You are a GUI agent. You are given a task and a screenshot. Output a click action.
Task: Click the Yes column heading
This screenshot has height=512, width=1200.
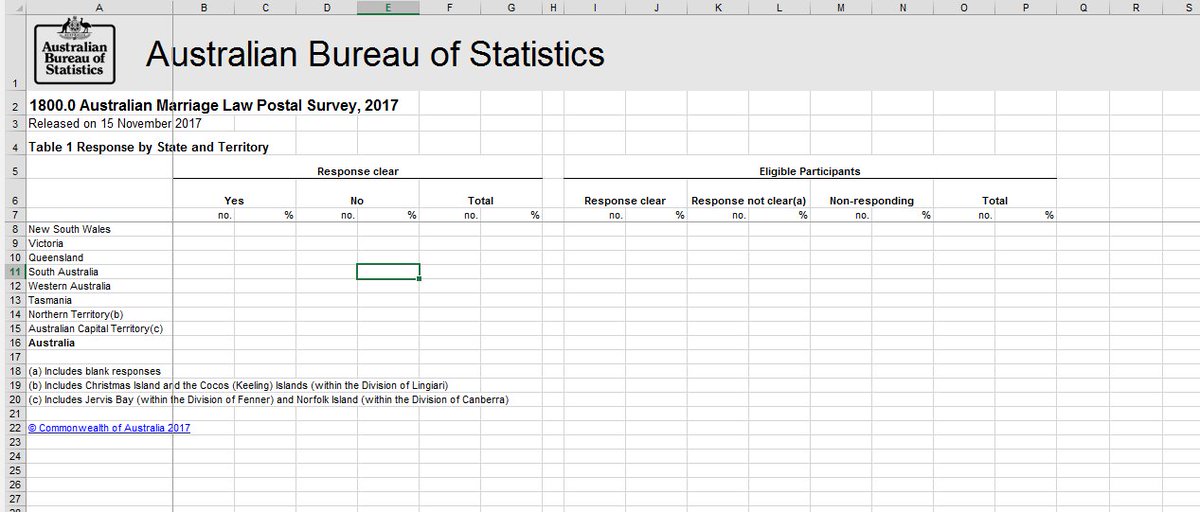235,201
